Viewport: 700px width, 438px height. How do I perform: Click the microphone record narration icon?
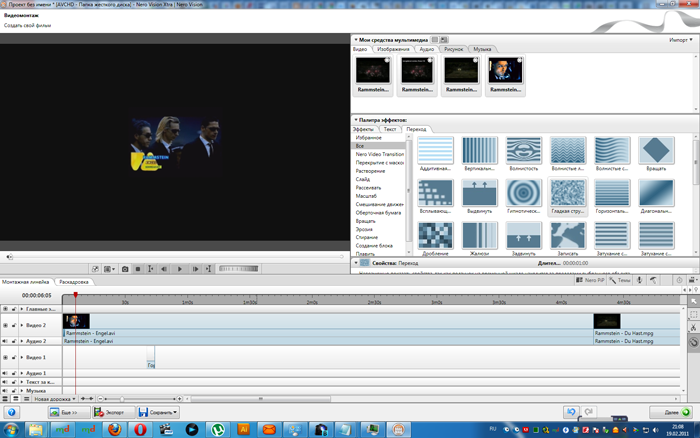[x=639, y=280]
